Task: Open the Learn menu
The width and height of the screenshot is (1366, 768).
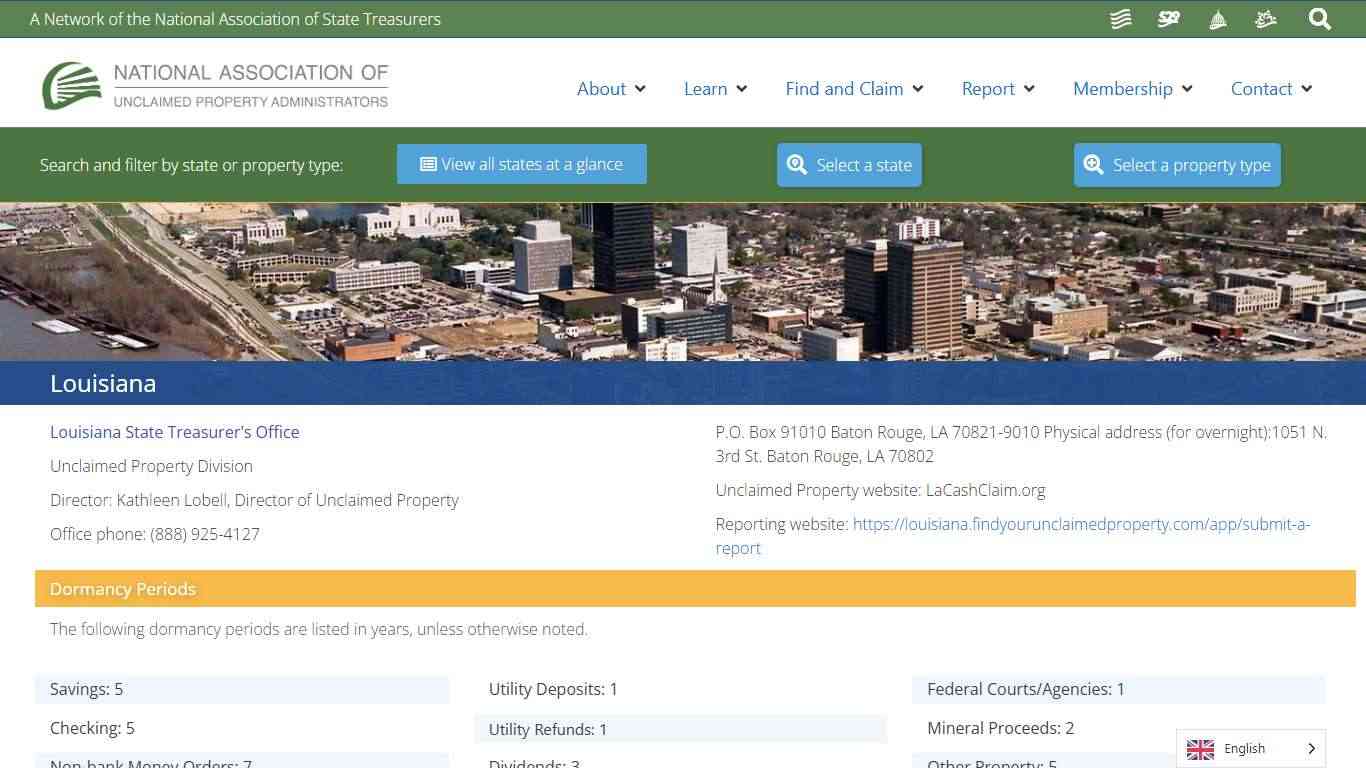Action: pos(744,89)
